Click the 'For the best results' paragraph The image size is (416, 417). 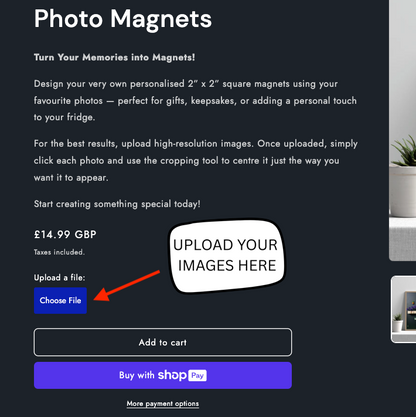(196, 160)
